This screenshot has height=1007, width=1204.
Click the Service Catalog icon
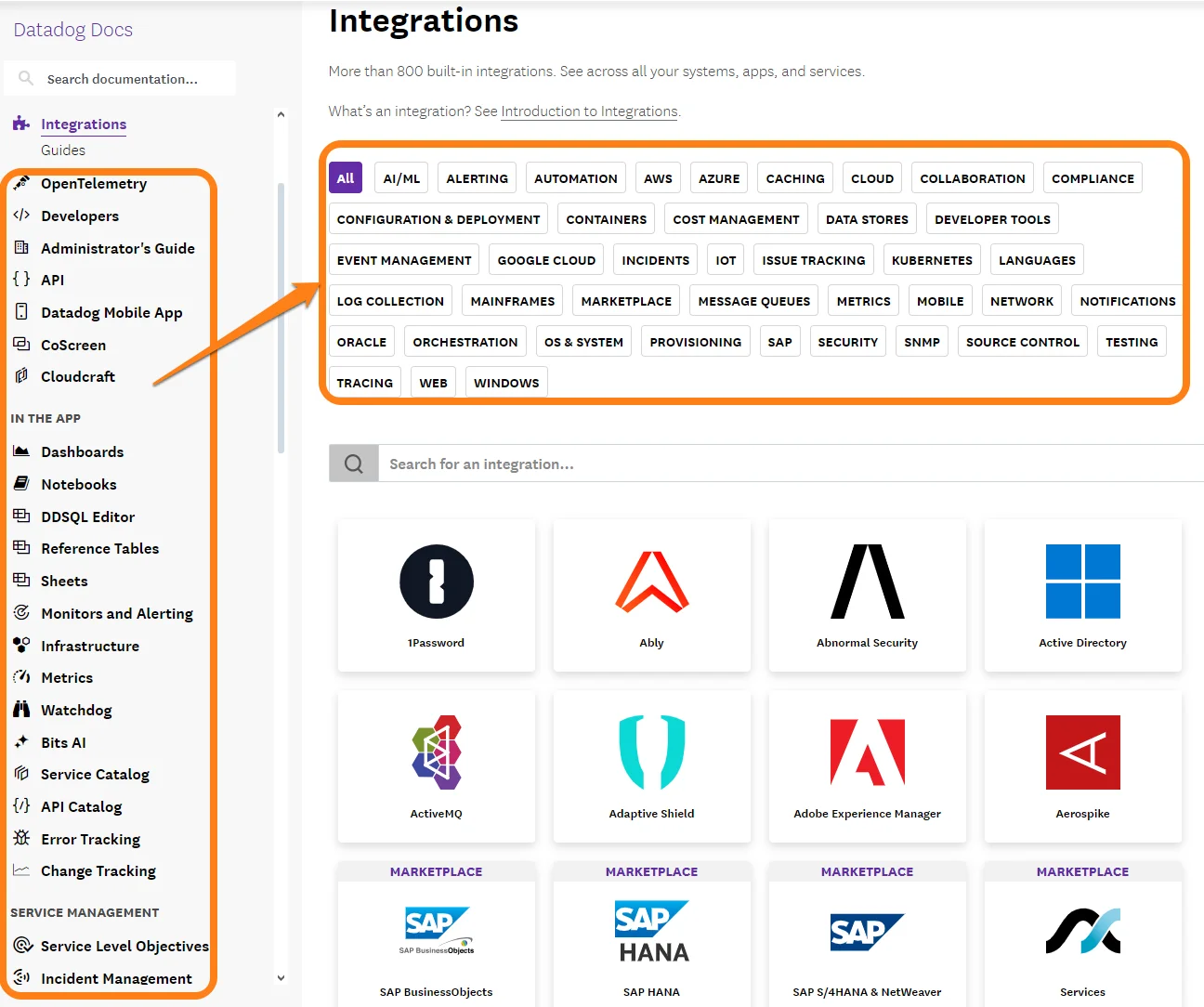[x=21, y=773]
